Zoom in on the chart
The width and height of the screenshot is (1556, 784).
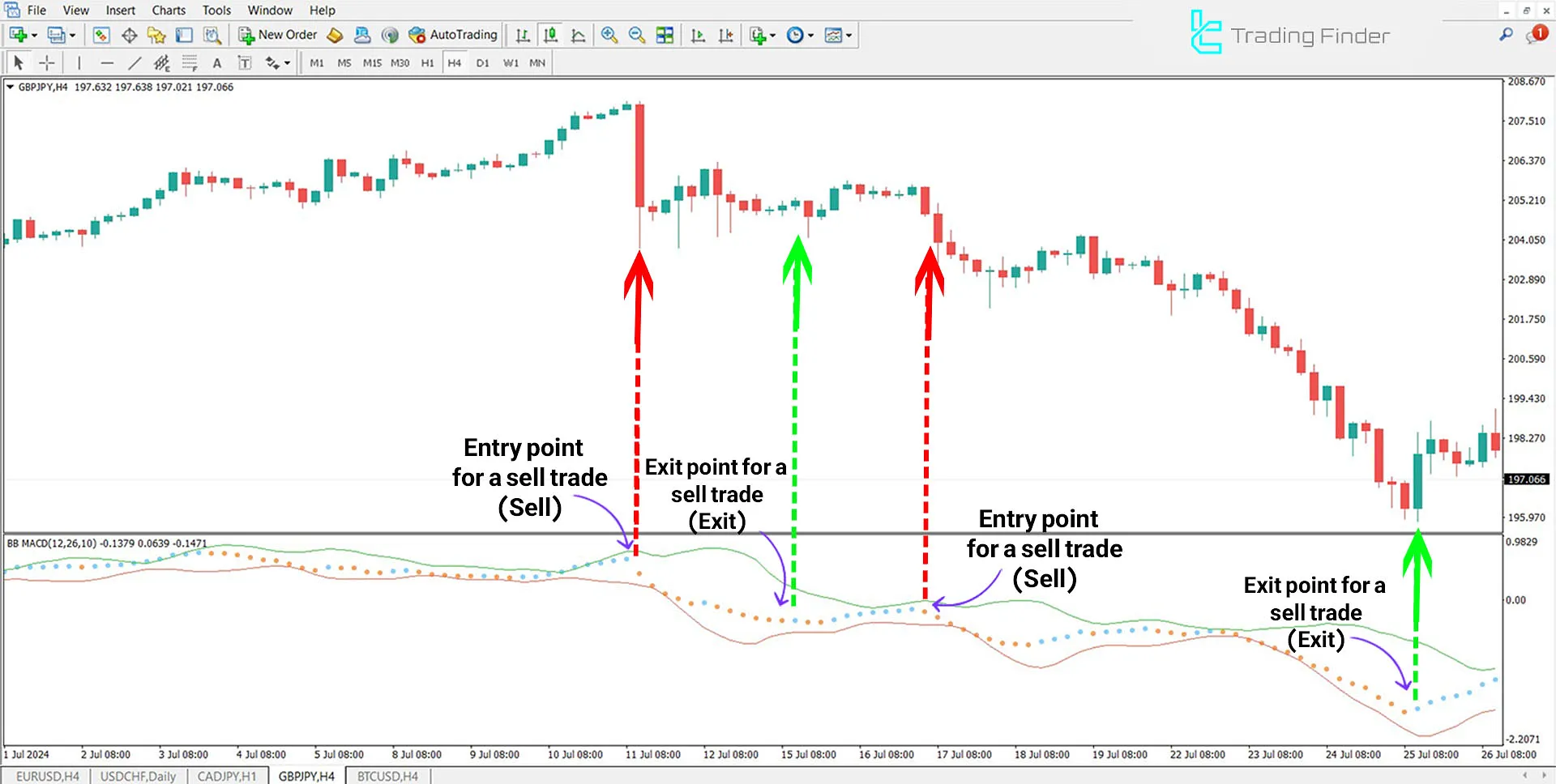point(609,35)
